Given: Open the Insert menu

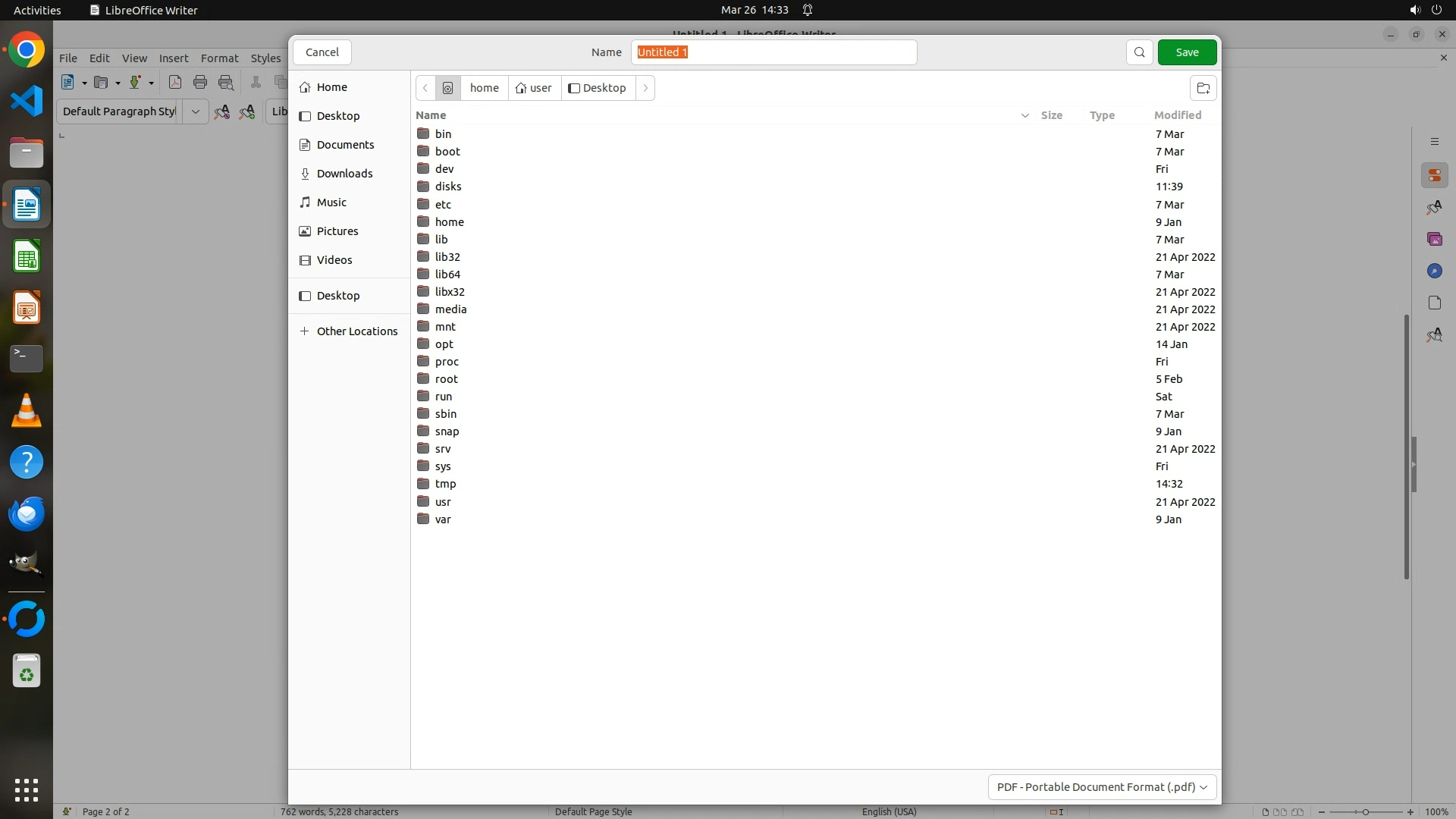Looking at the screenshot, I should point(174,58).
